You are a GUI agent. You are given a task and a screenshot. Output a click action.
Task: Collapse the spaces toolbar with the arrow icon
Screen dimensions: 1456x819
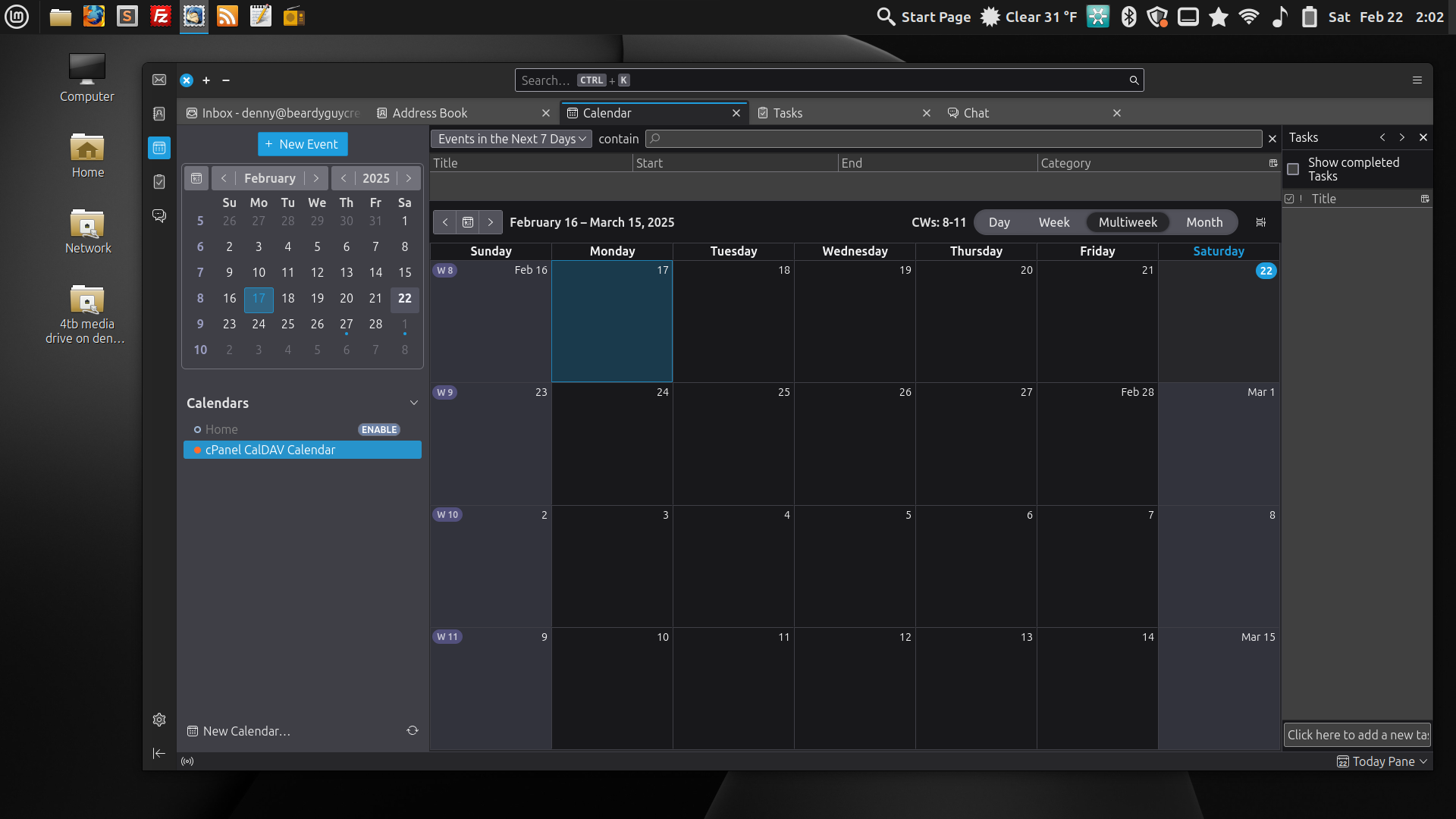158,753
